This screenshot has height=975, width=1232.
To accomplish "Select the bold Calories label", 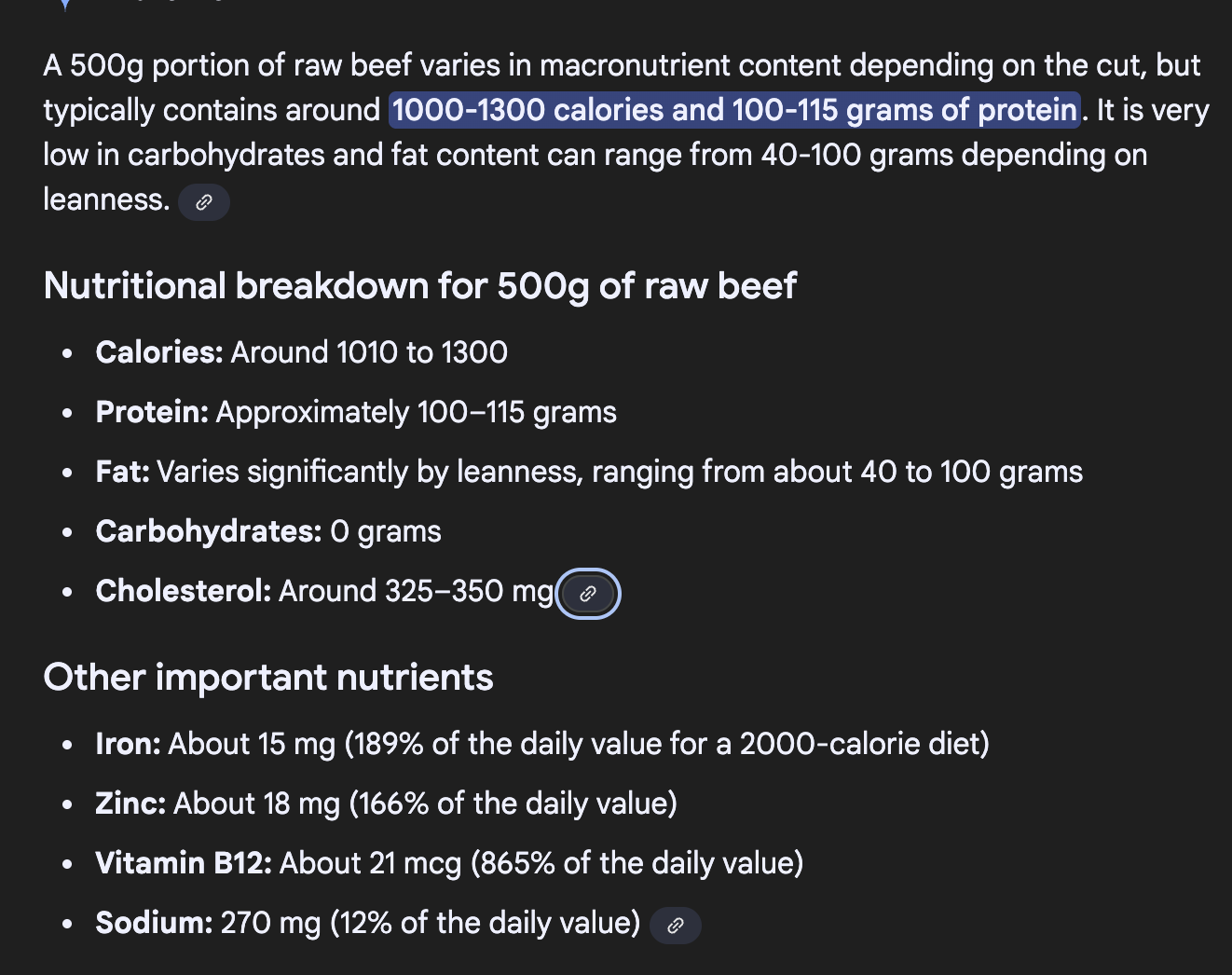I will (159, 352).
